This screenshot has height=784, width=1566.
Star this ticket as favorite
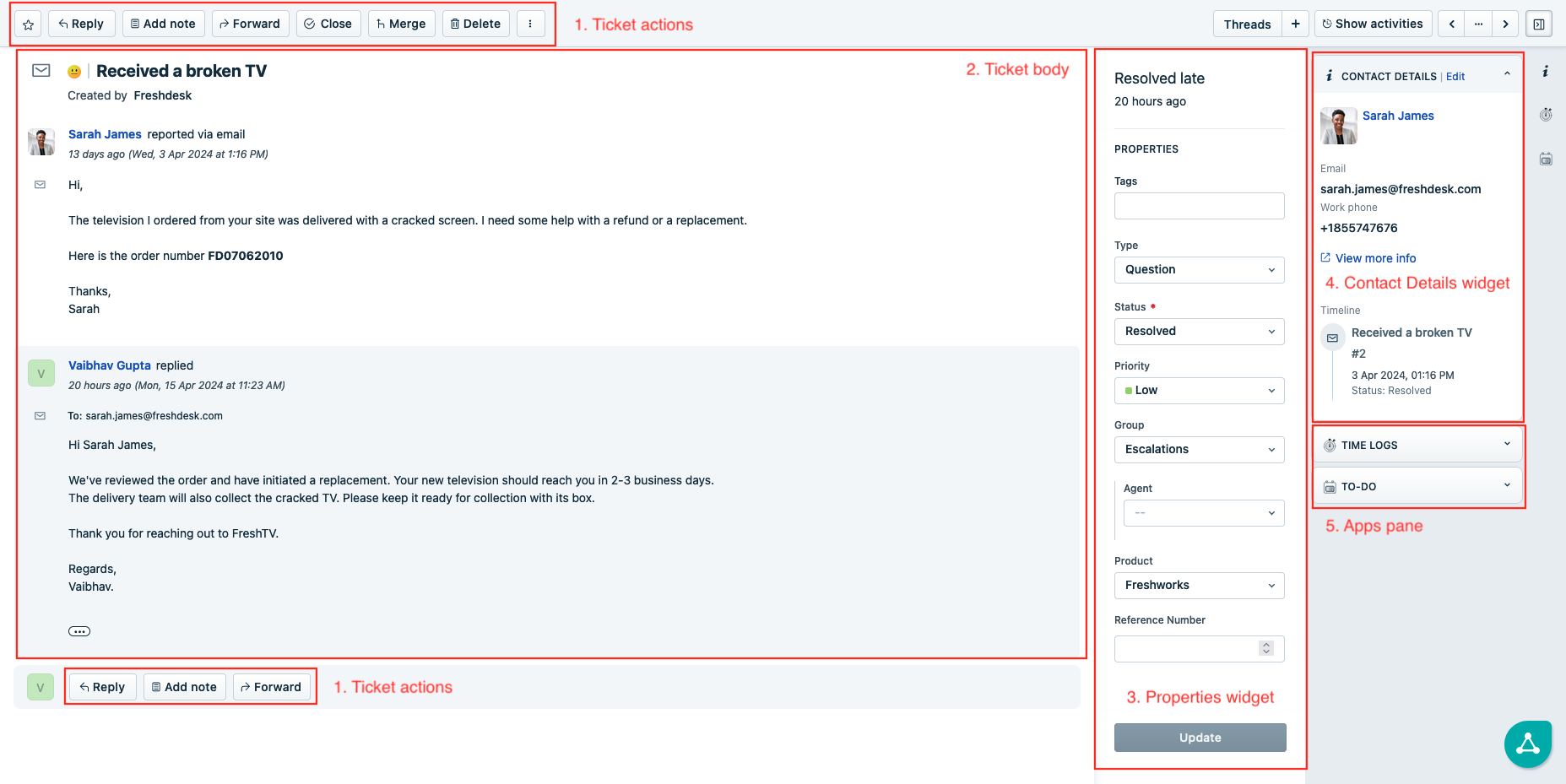pos(28,24)
